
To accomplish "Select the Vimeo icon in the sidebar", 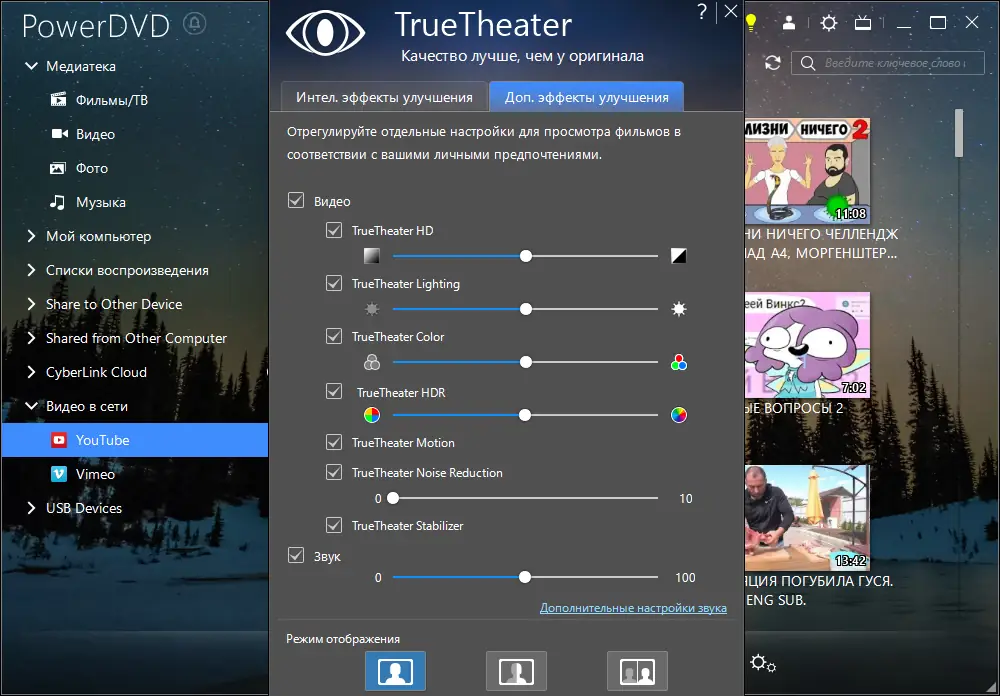I will (x=59, y=474).
